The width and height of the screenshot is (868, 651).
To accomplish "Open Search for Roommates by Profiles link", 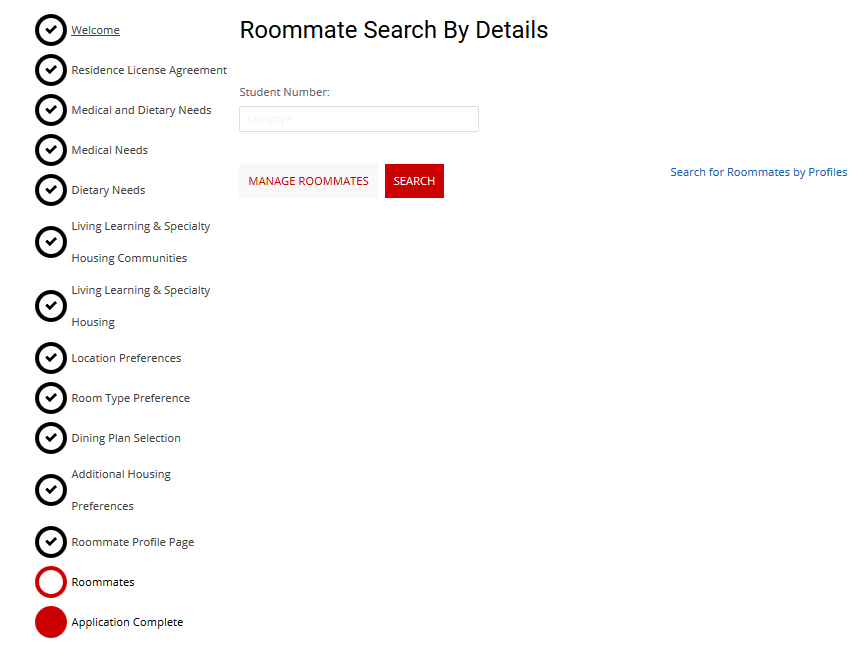I will 758,172.
